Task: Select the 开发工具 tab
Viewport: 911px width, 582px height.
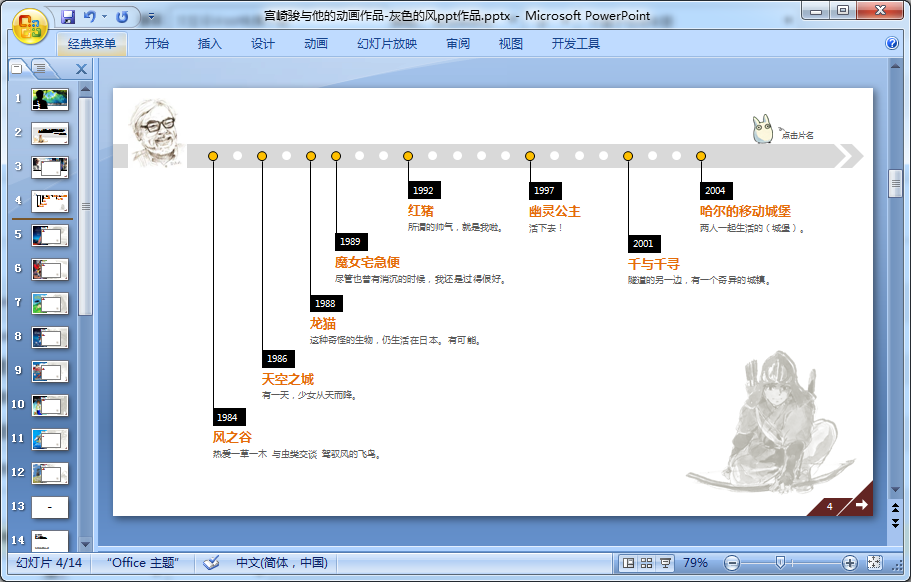Action: tap(576, 44)
